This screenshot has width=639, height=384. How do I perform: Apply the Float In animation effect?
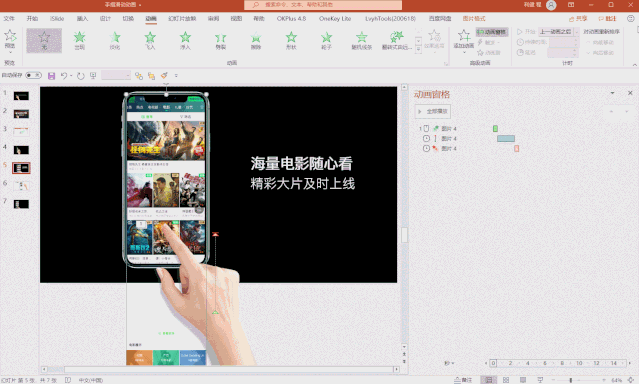click(x=185, y=40)
